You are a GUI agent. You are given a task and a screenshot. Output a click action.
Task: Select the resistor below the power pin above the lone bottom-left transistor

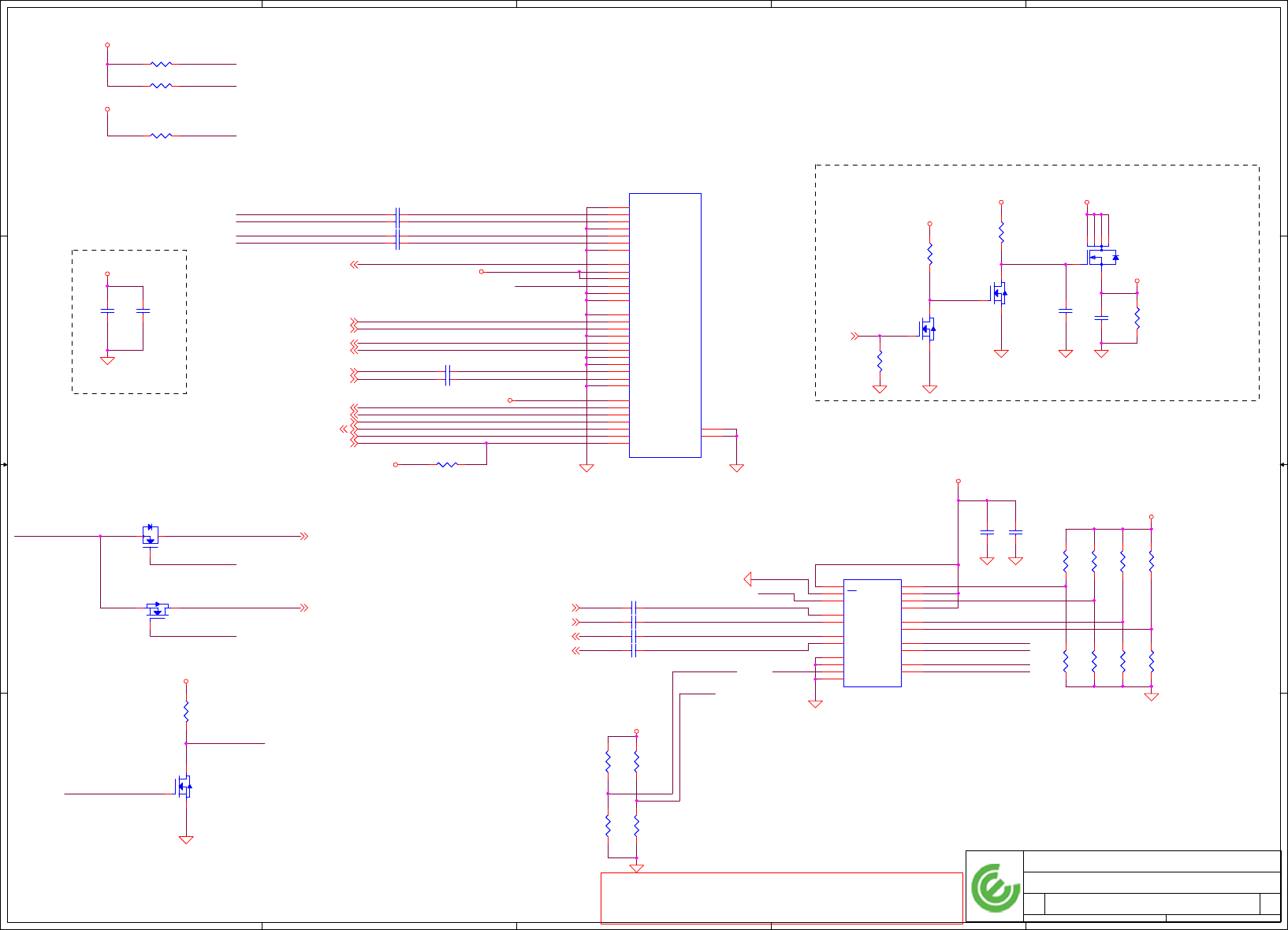point(186,712)
